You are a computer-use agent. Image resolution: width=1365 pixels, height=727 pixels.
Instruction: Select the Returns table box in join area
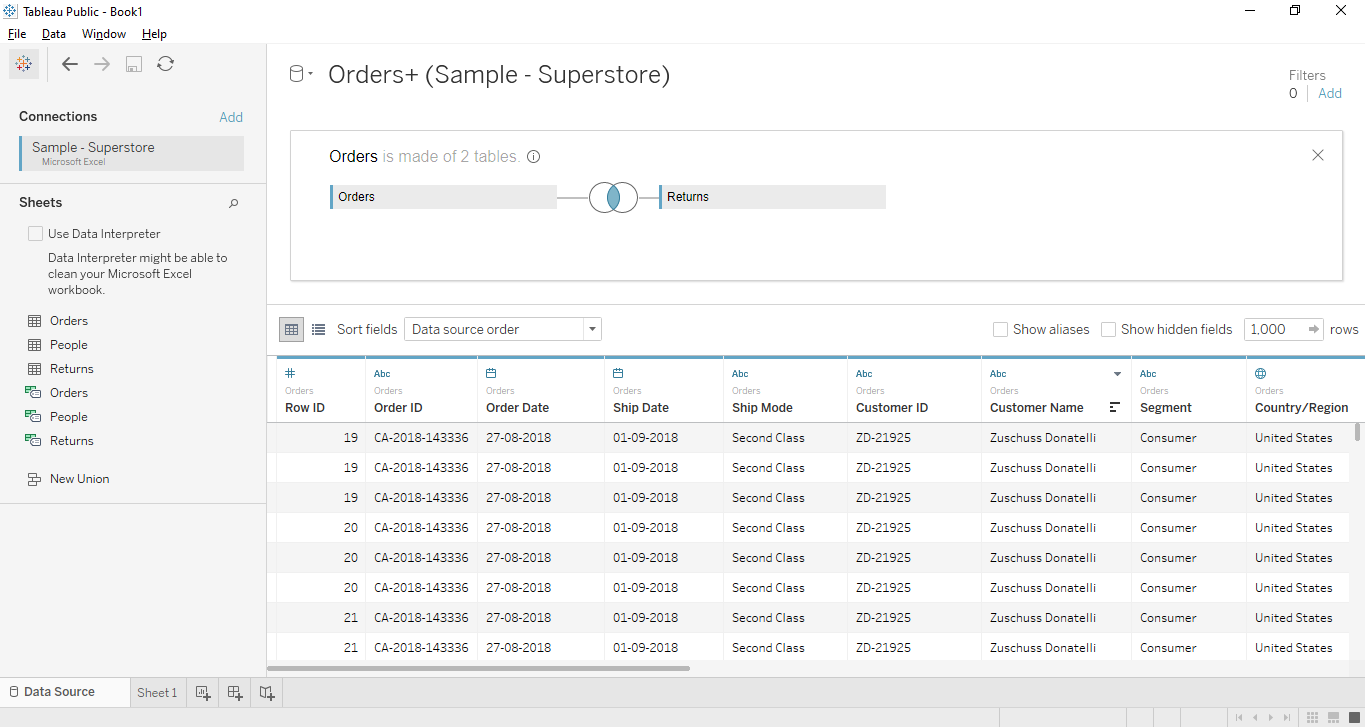772,197
